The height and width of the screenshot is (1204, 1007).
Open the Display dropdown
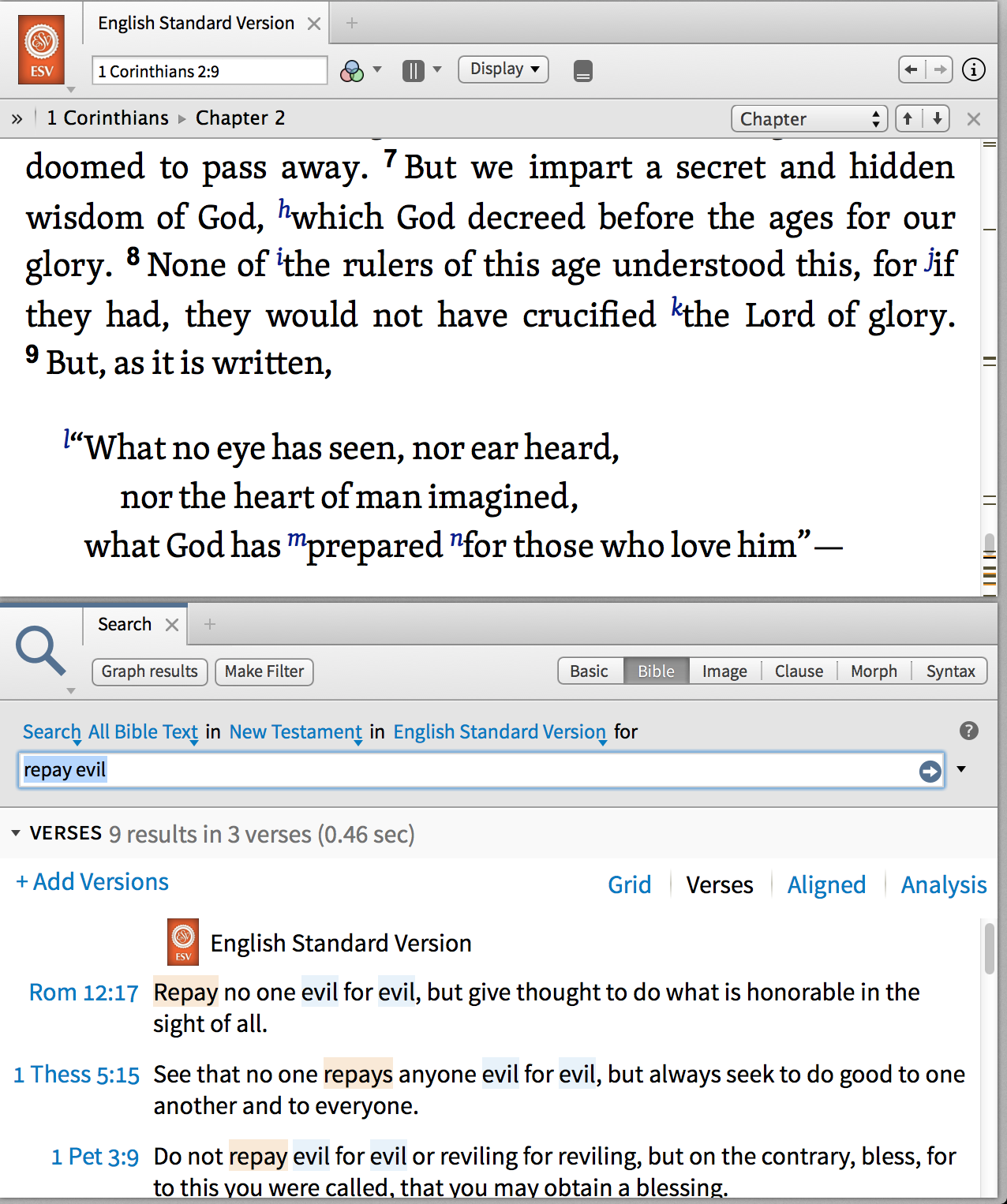point(503,69)
